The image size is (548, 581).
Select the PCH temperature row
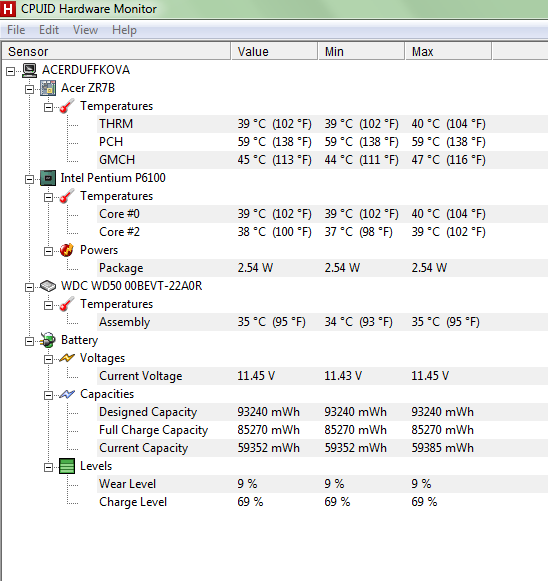322,142
